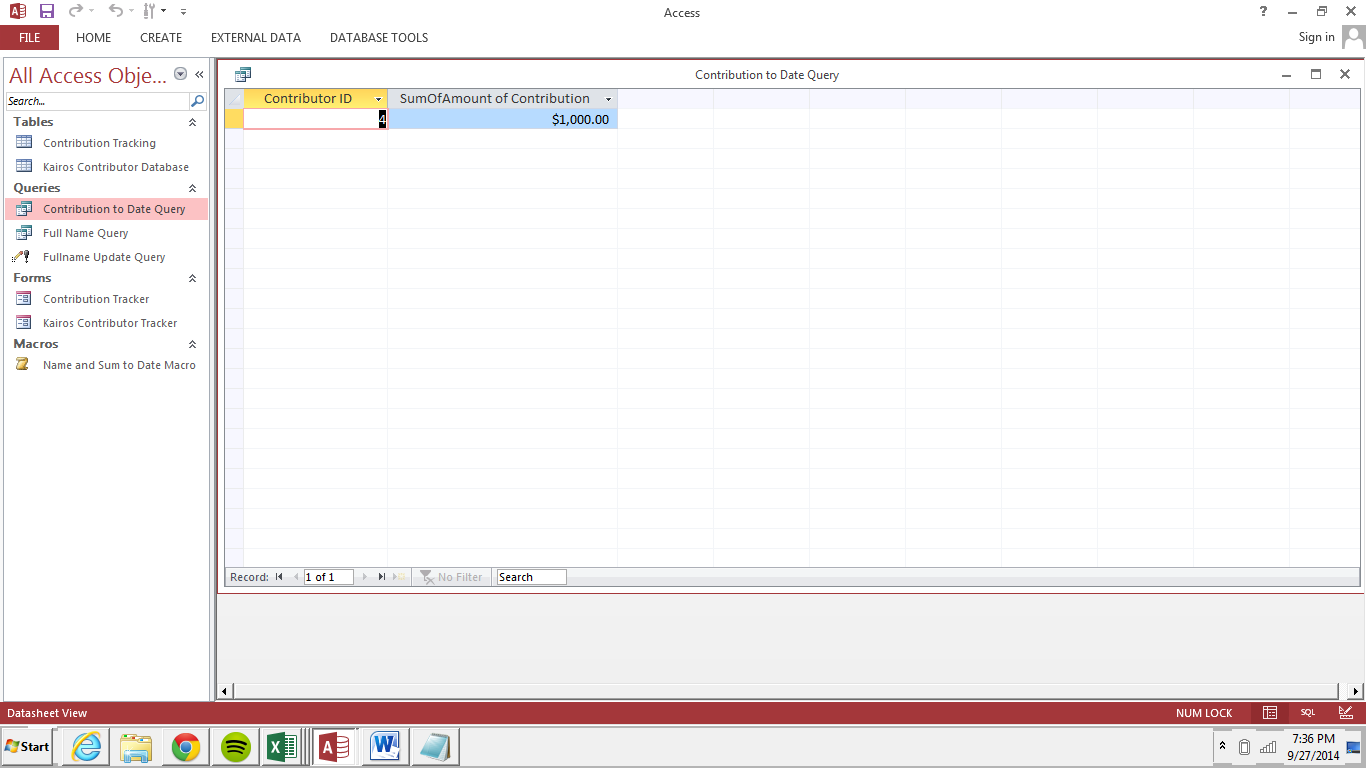1366x768 pixels.
Task: Click the row selector of the first record
Action: click(x=234, y=119)
